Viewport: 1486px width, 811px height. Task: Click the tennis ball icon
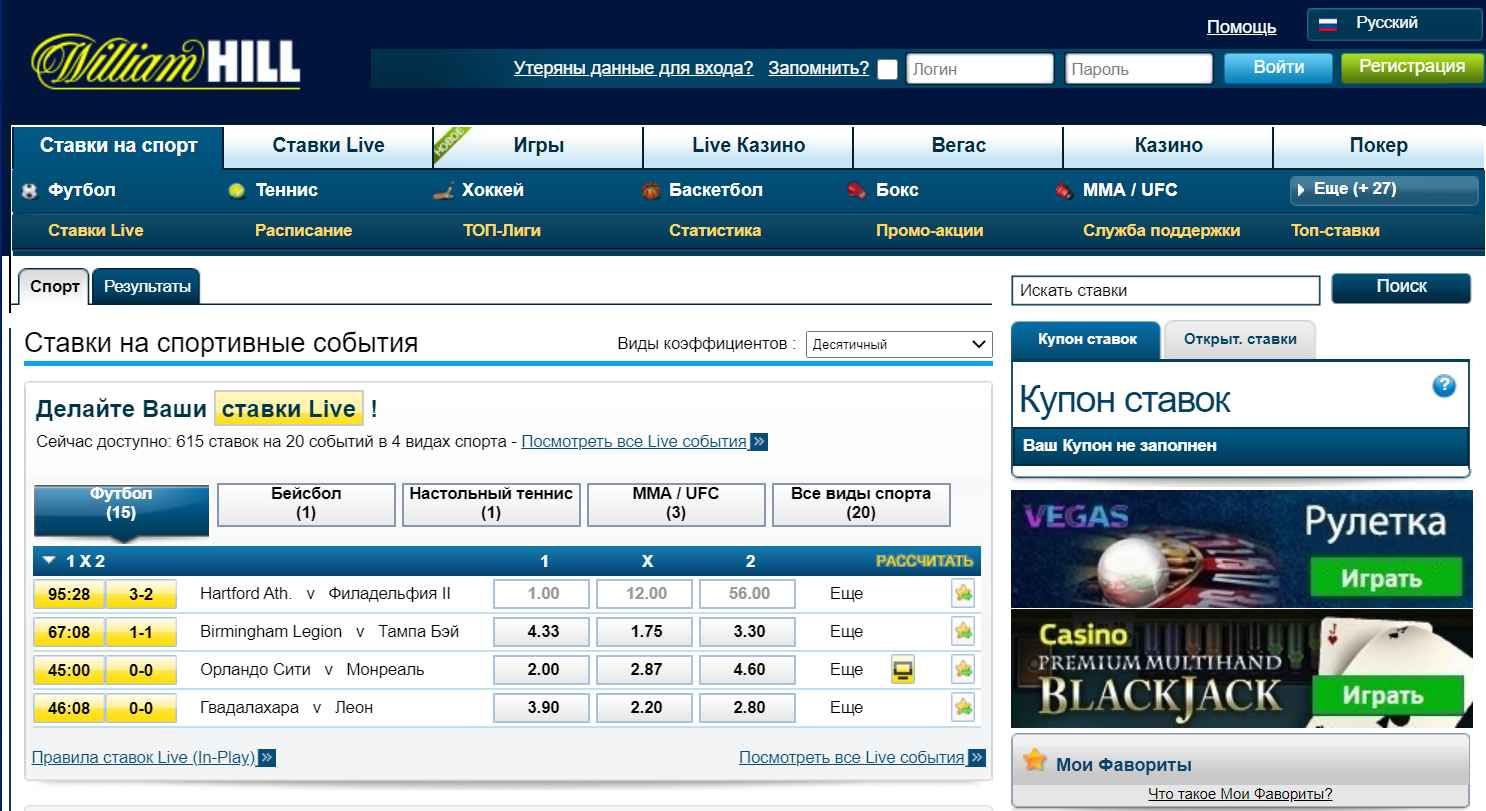tap(236, 190)
